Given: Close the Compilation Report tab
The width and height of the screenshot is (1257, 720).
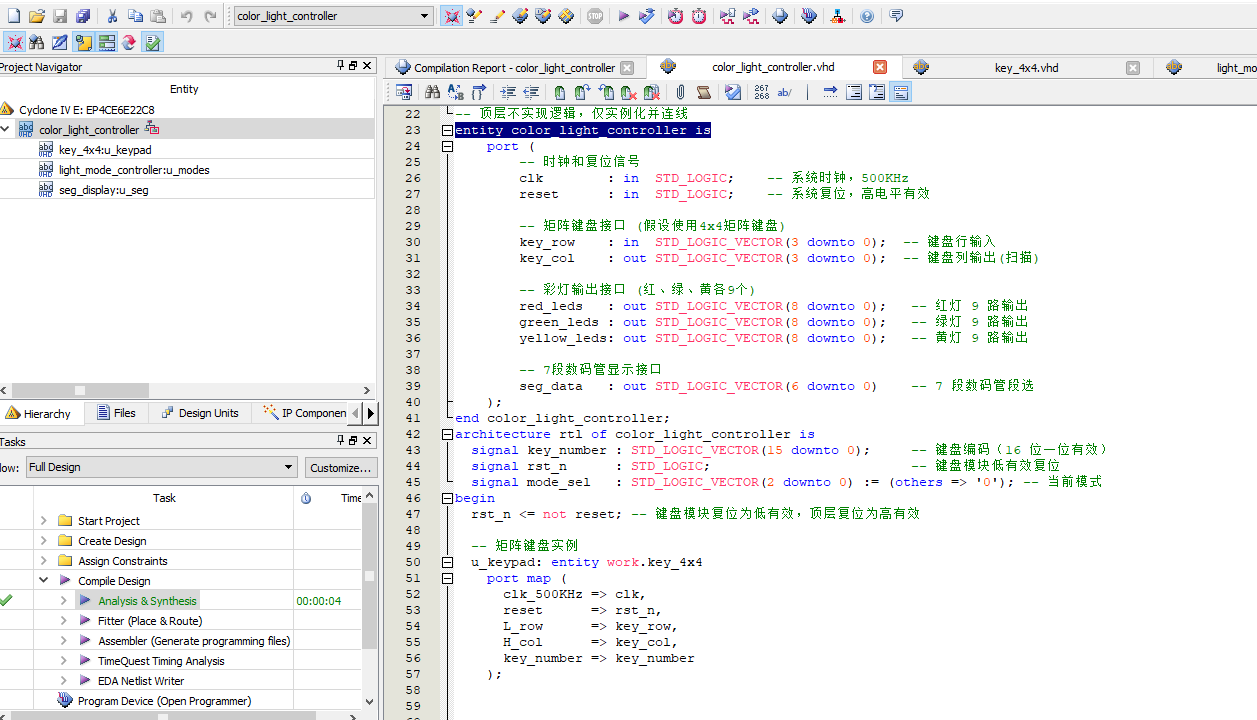Looking at the screenshot, I should tap(627, 68).
